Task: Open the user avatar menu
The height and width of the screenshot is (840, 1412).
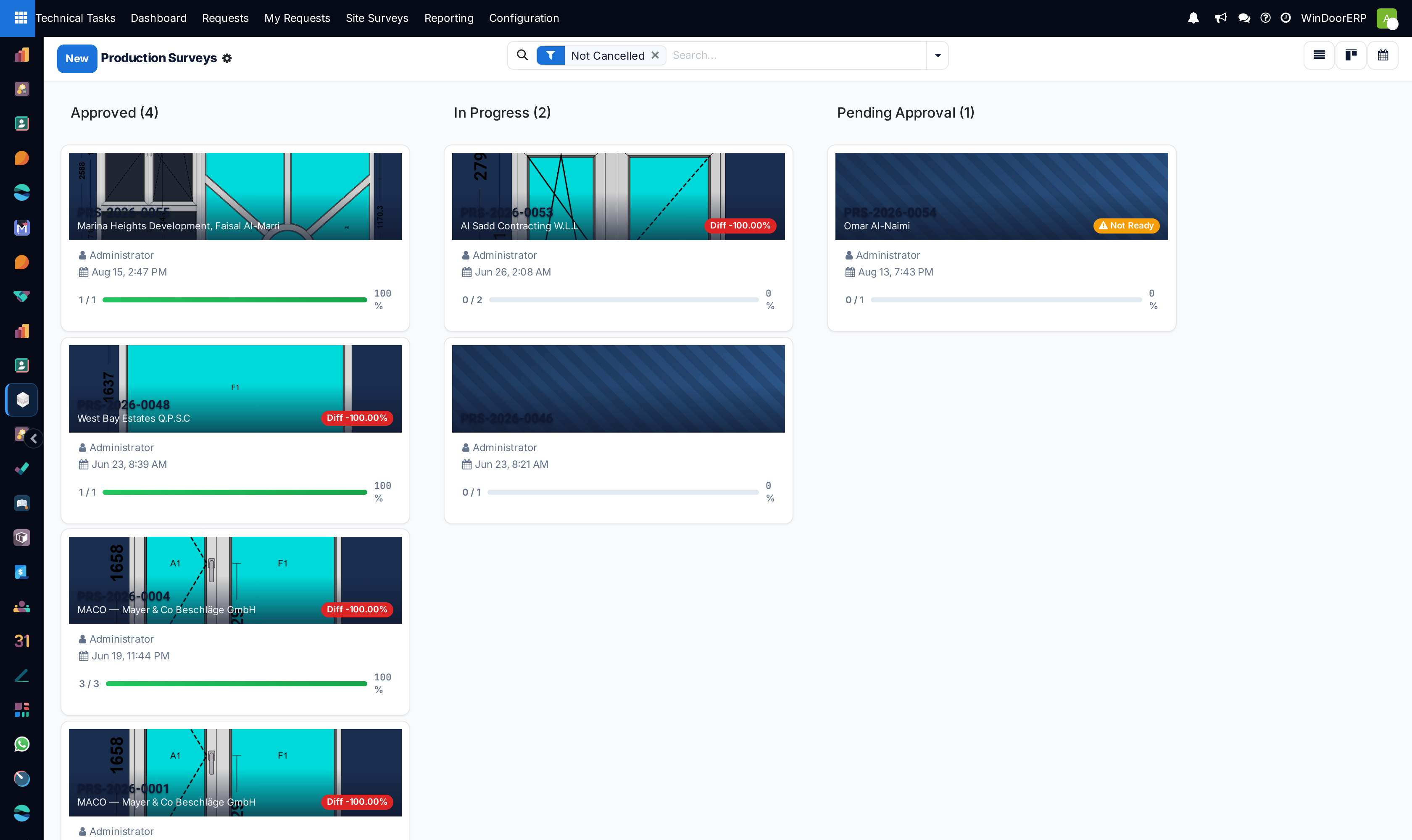Action: coord(1386,18)
